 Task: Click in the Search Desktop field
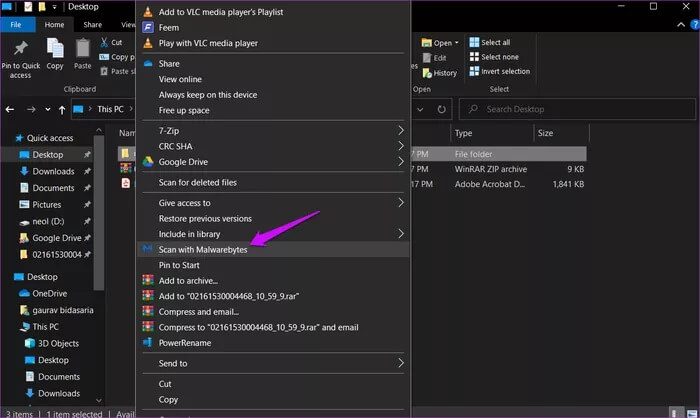point(577,109)
